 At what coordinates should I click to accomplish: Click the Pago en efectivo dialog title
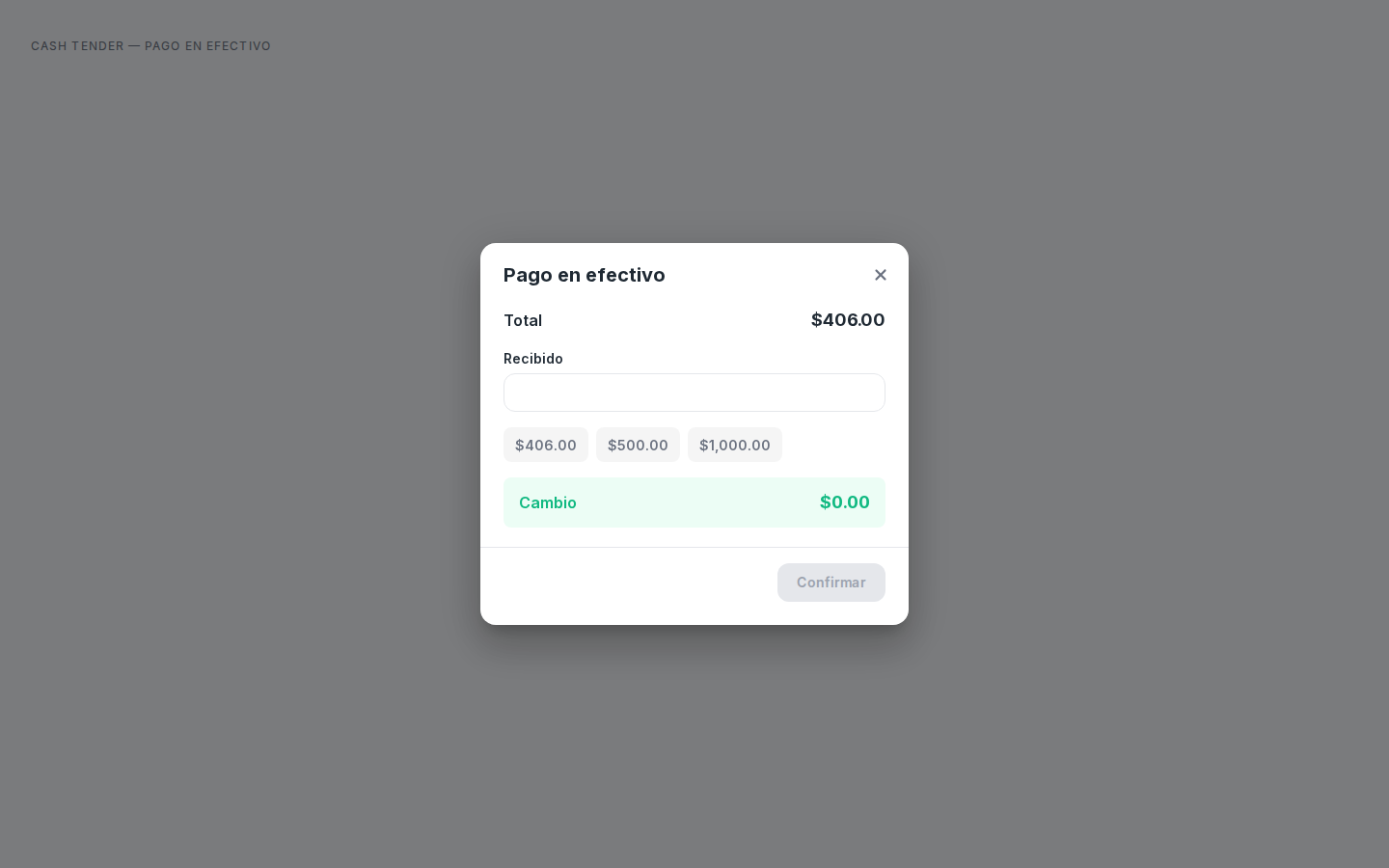coord(585,275)
